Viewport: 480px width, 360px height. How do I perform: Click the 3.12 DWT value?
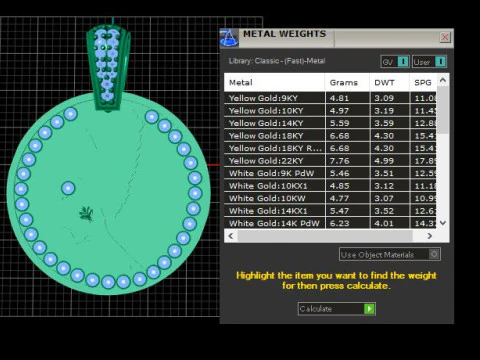click(384, 186)
